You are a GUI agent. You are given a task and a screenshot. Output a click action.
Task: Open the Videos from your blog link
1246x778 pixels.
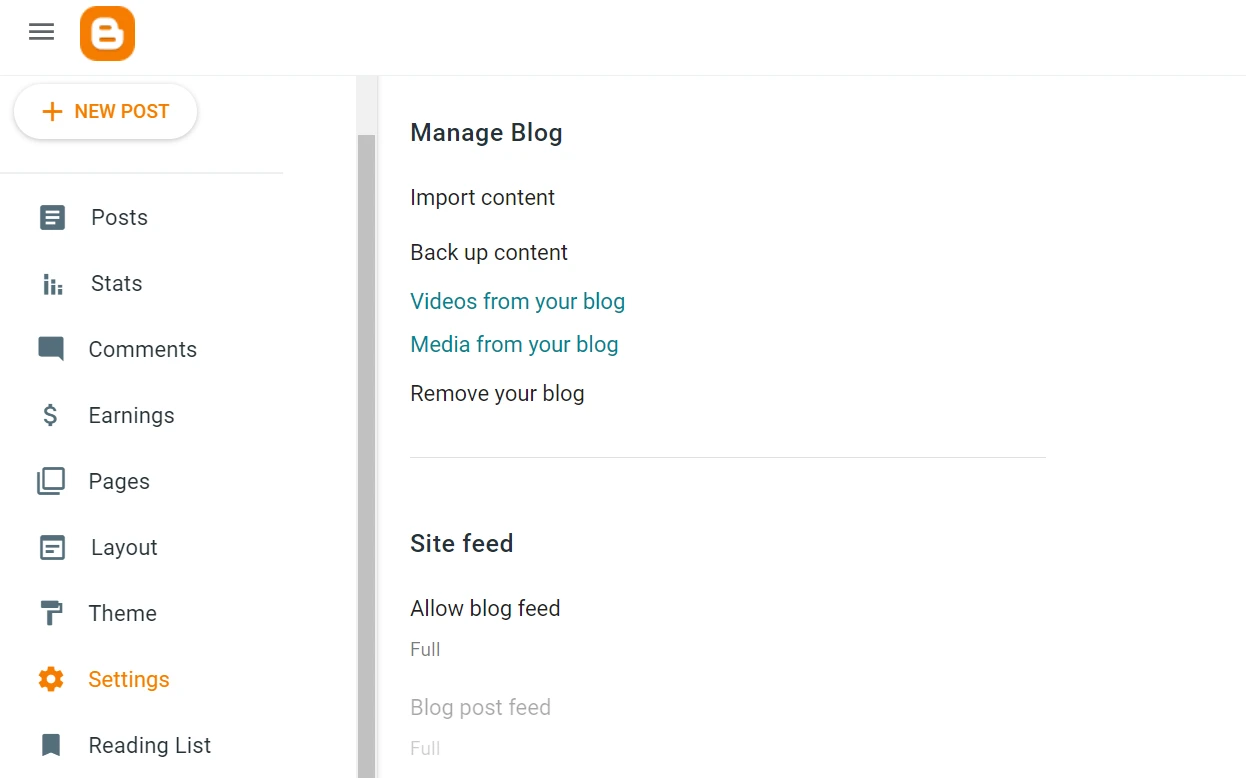[x=517, y=301]
